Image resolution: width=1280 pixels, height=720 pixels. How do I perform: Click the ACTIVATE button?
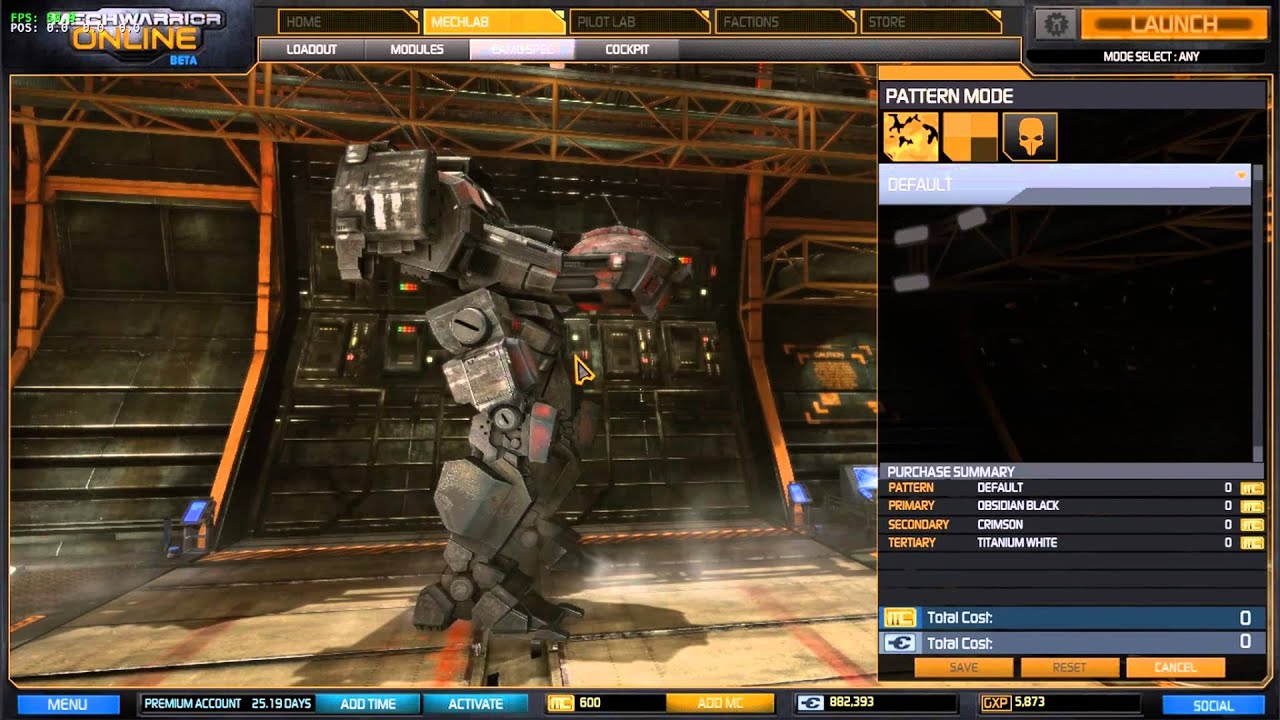pos(475,704)
